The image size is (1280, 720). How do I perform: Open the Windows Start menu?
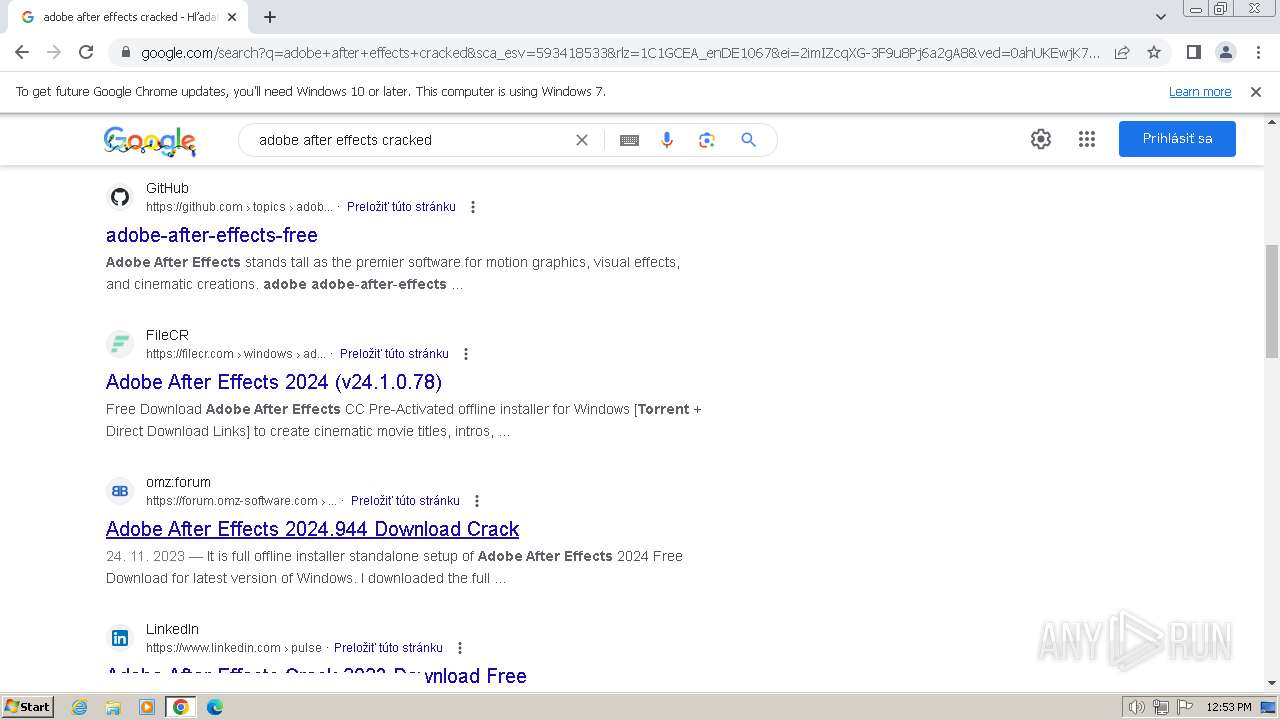27,706
